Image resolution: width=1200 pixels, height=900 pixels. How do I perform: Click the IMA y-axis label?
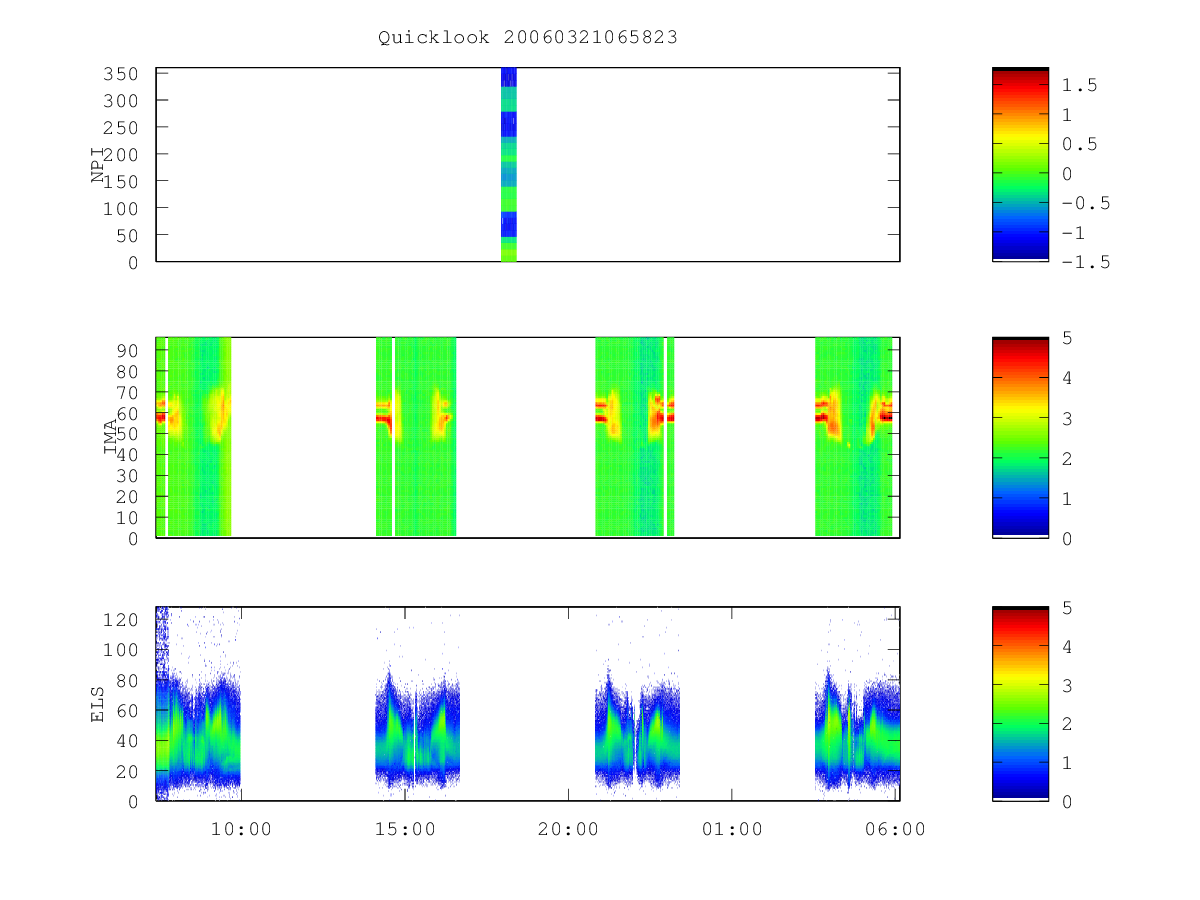[x=111, y=437]
